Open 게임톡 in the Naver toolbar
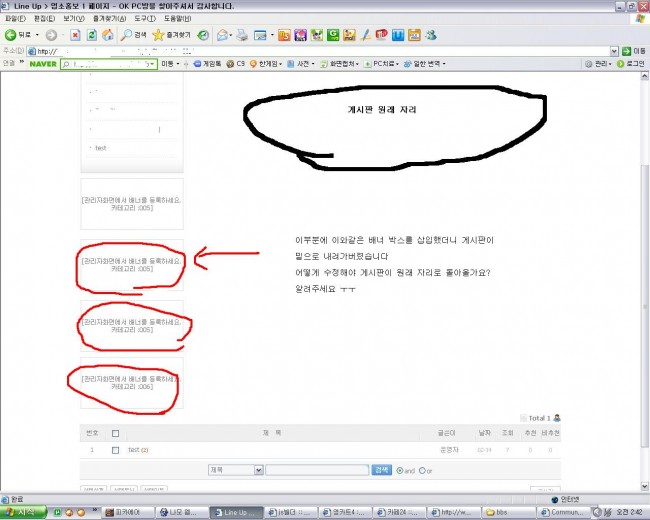 207,64
